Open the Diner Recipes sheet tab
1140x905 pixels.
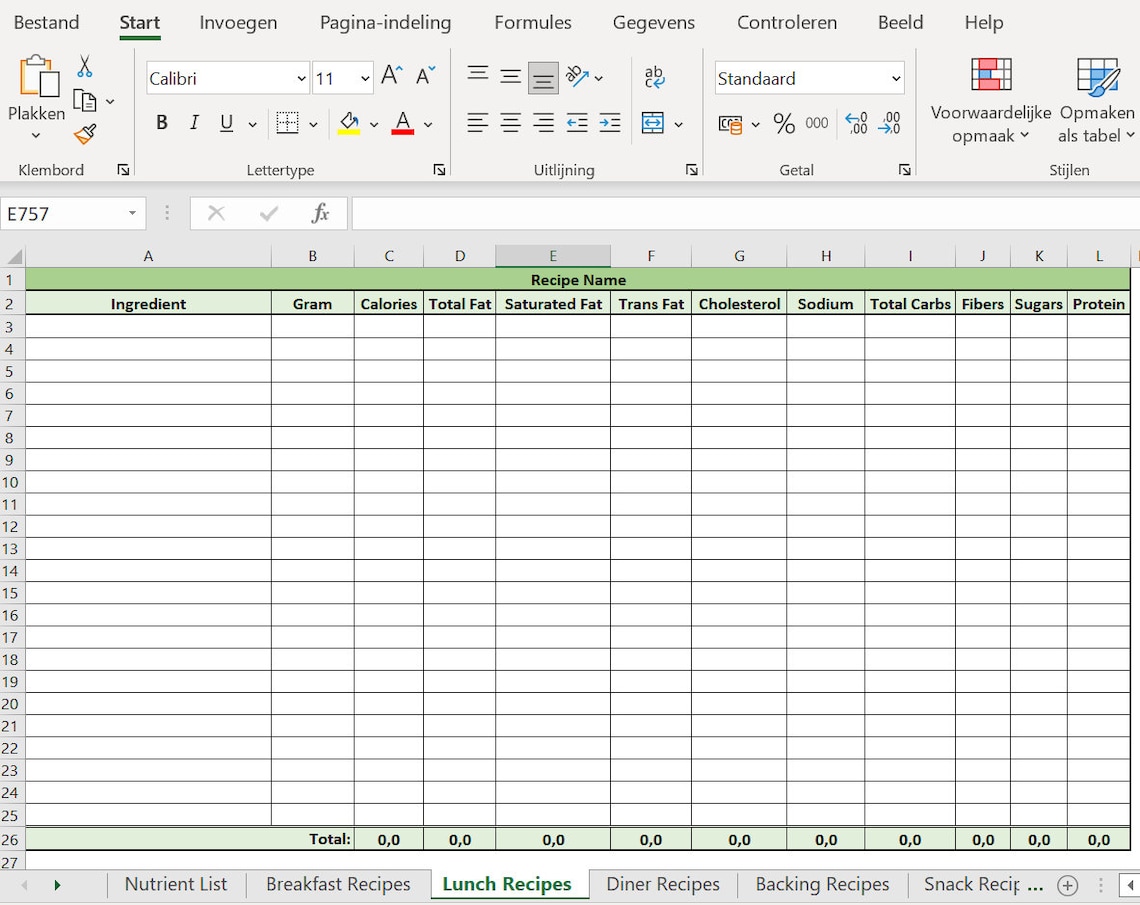click(662, 884)
